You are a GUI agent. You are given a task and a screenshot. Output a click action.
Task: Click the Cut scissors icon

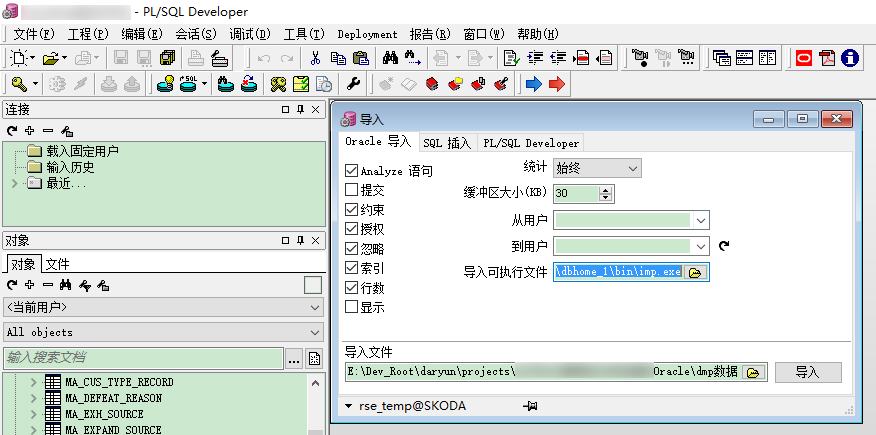(x=316, y=58)
